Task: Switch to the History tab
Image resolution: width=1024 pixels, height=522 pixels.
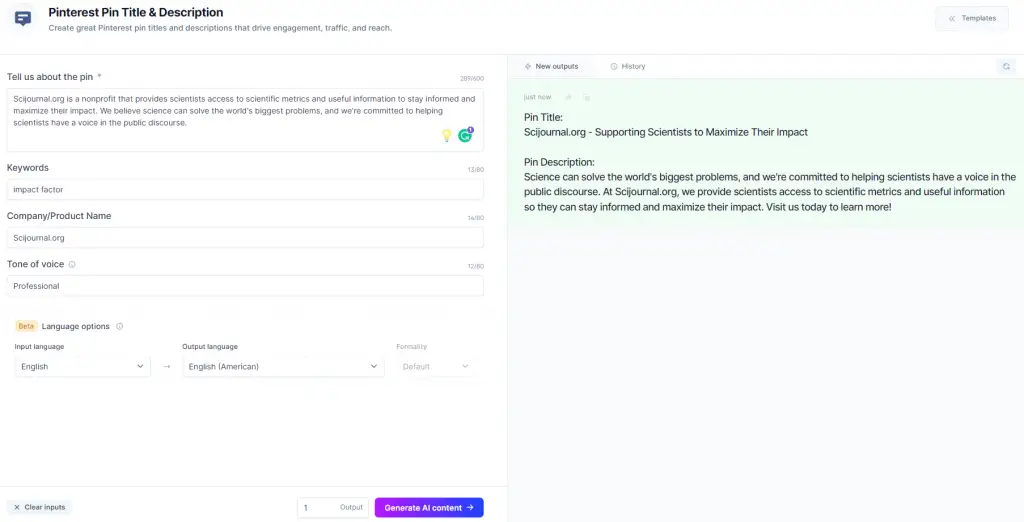Action: click(x=628, y=67)
